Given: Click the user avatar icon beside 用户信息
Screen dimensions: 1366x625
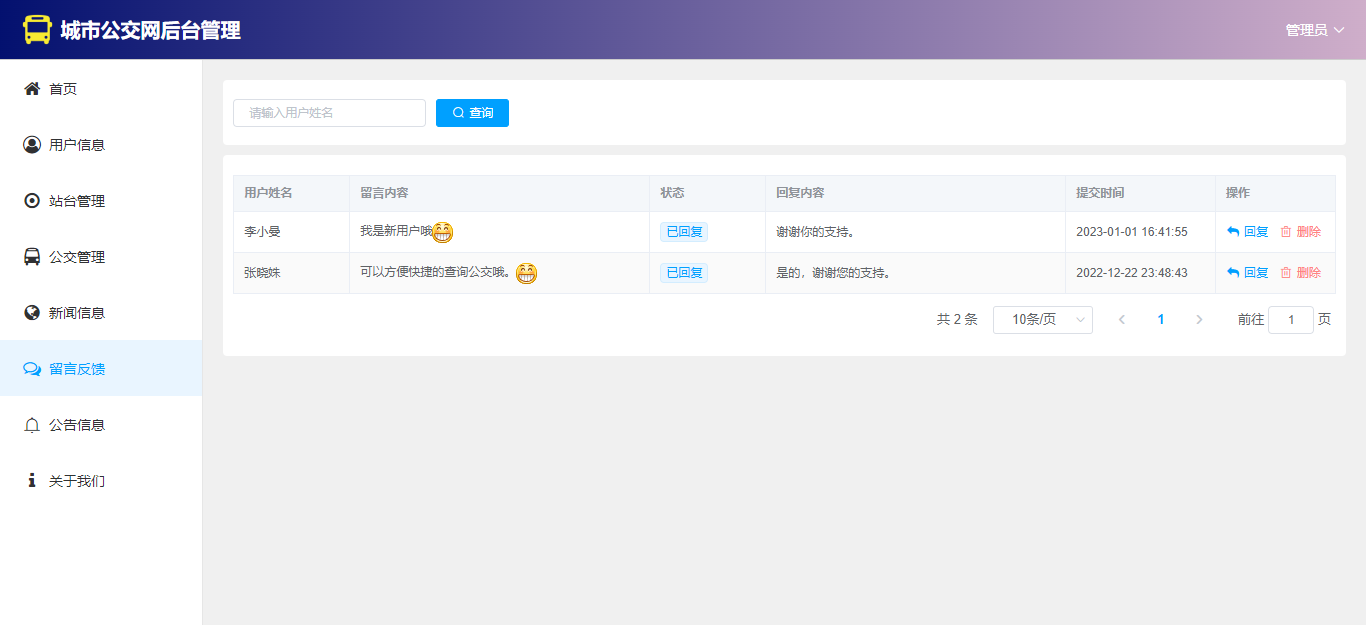Looking at the screenshot, I should tap(32, 145).
